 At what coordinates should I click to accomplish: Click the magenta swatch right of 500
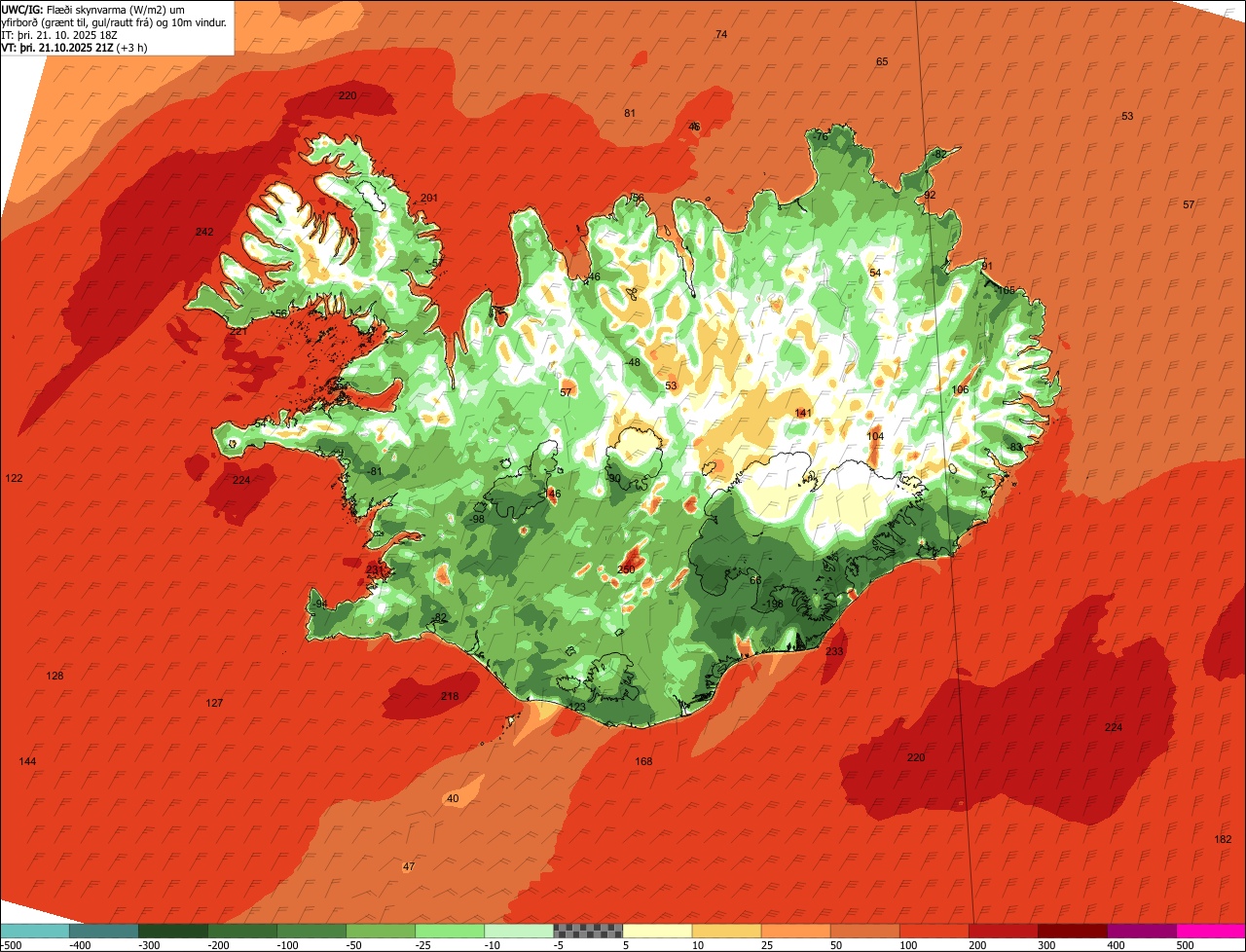(1210, 931)
